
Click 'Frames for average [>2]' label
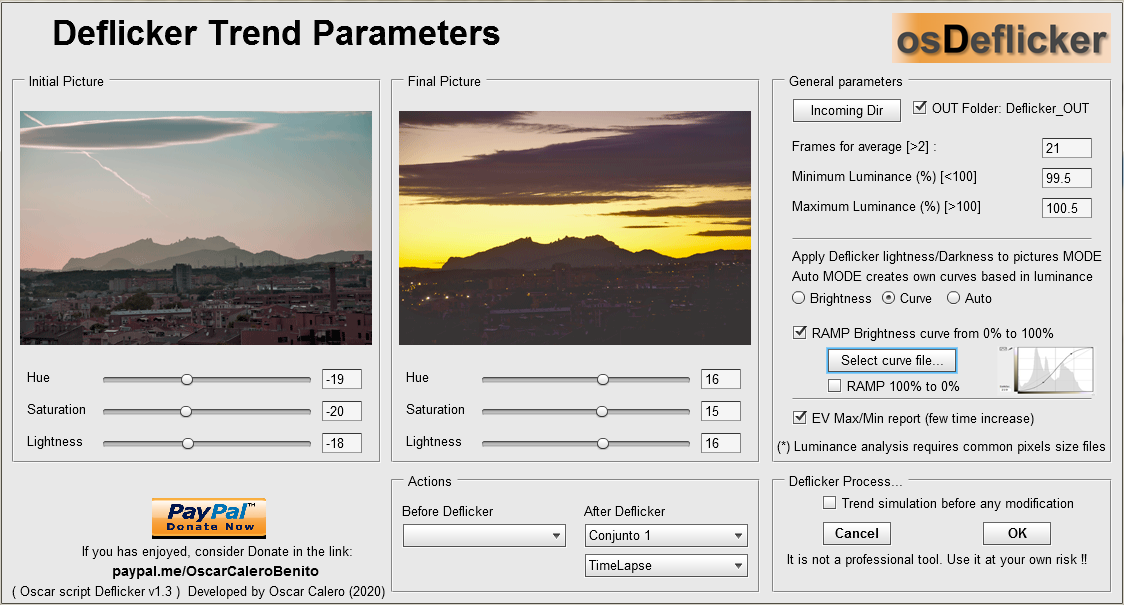pos(864,147)
